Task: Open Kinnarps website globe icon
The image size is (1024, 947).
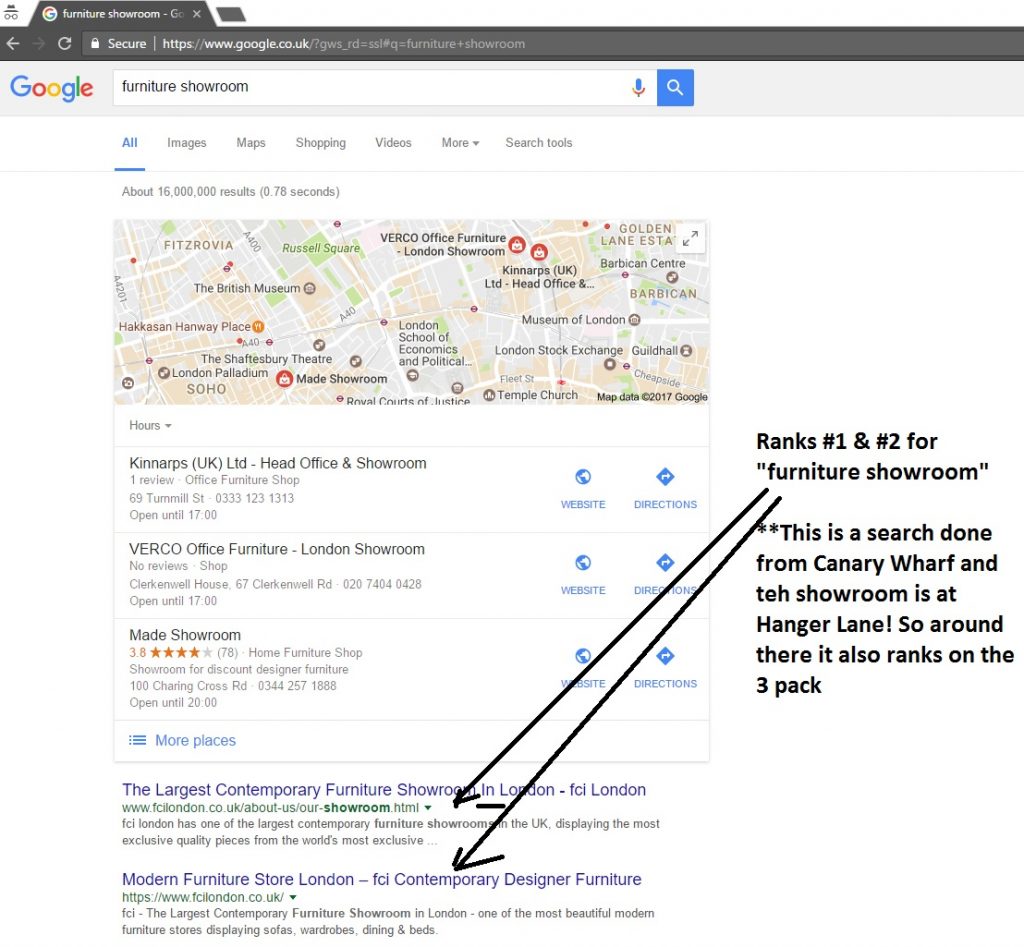Action: (x=583, y=477)
